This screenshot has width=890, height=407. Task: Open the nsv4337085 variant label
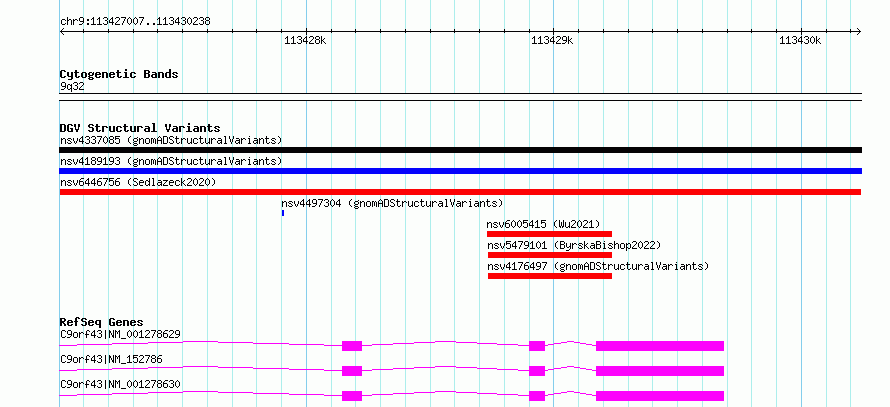click(171, 140)
